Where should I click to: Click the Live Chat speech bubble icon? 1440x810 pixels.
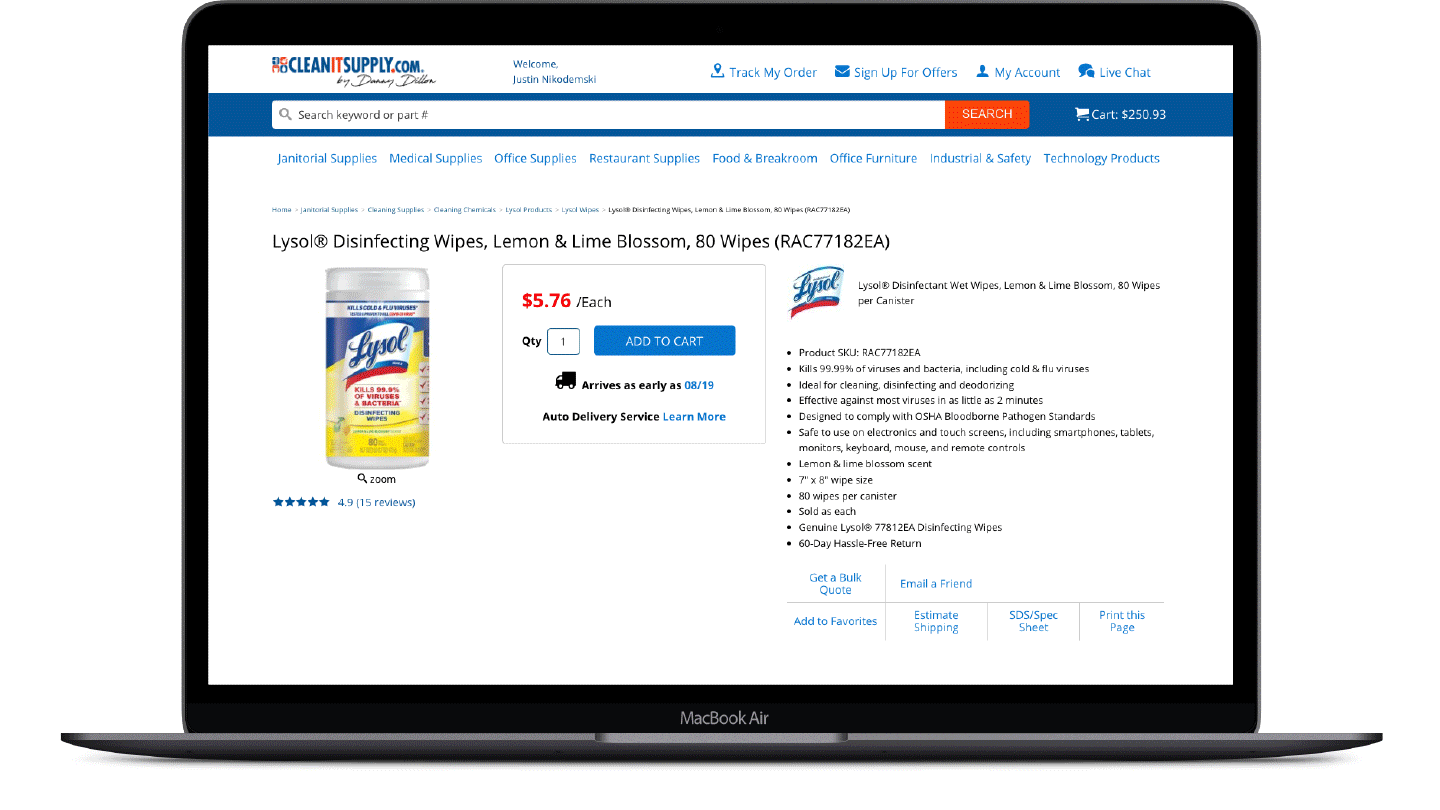click(1086, 71)
